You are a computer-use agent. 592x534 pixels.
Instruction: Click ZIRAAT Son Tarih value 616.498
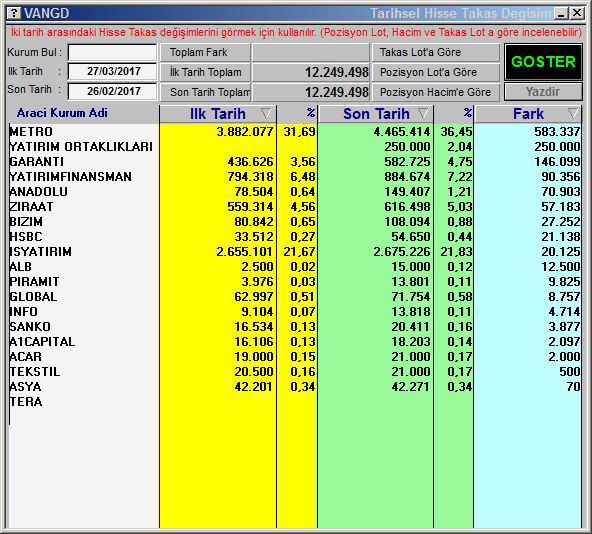(x=407, y=207)
